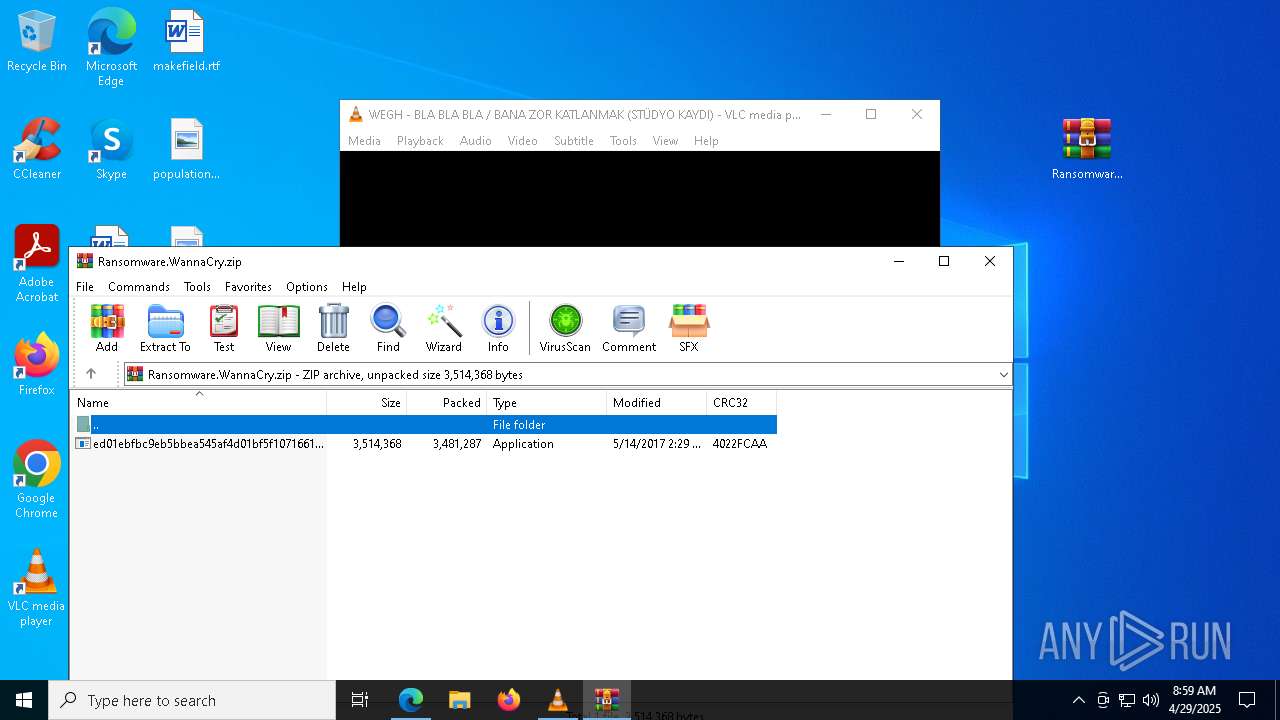
Task: Open the Favorites menu
Action: point(248,287)
